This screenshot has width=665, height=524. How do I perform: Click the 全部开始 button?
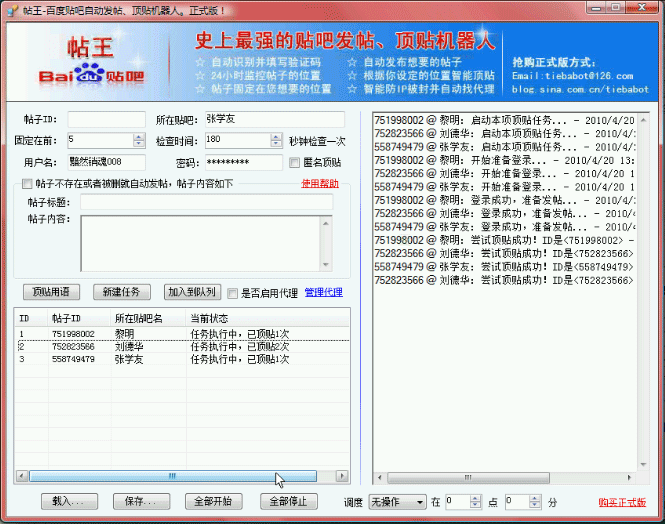[x=214, y=502]
